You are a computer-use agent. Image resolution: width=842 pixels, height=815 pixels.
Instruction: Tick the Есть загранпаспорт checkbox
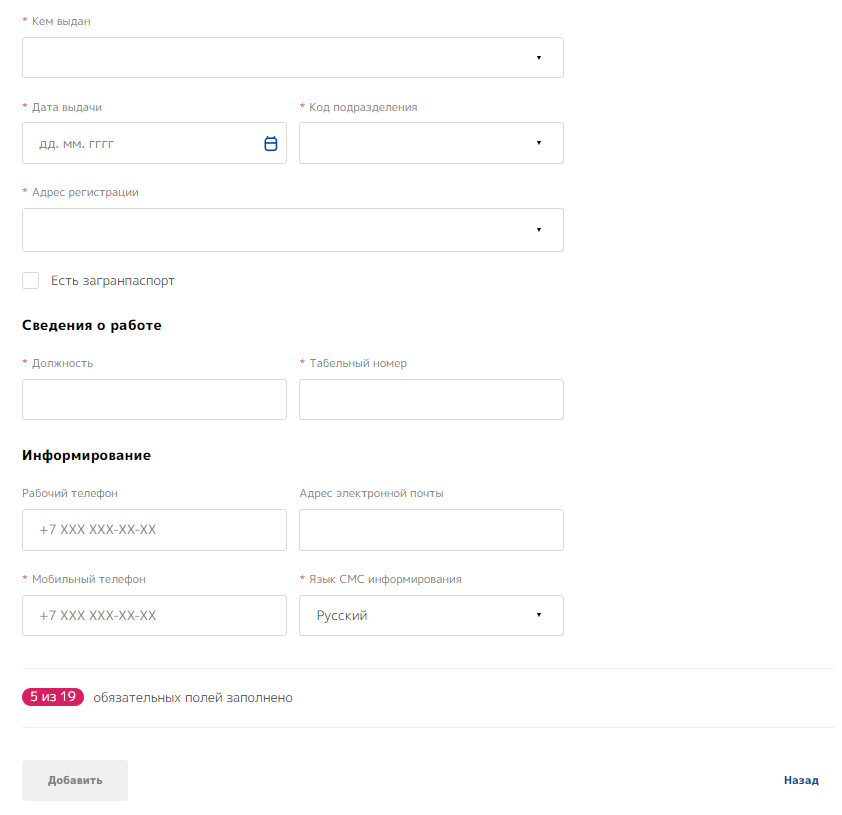(31, 281)
